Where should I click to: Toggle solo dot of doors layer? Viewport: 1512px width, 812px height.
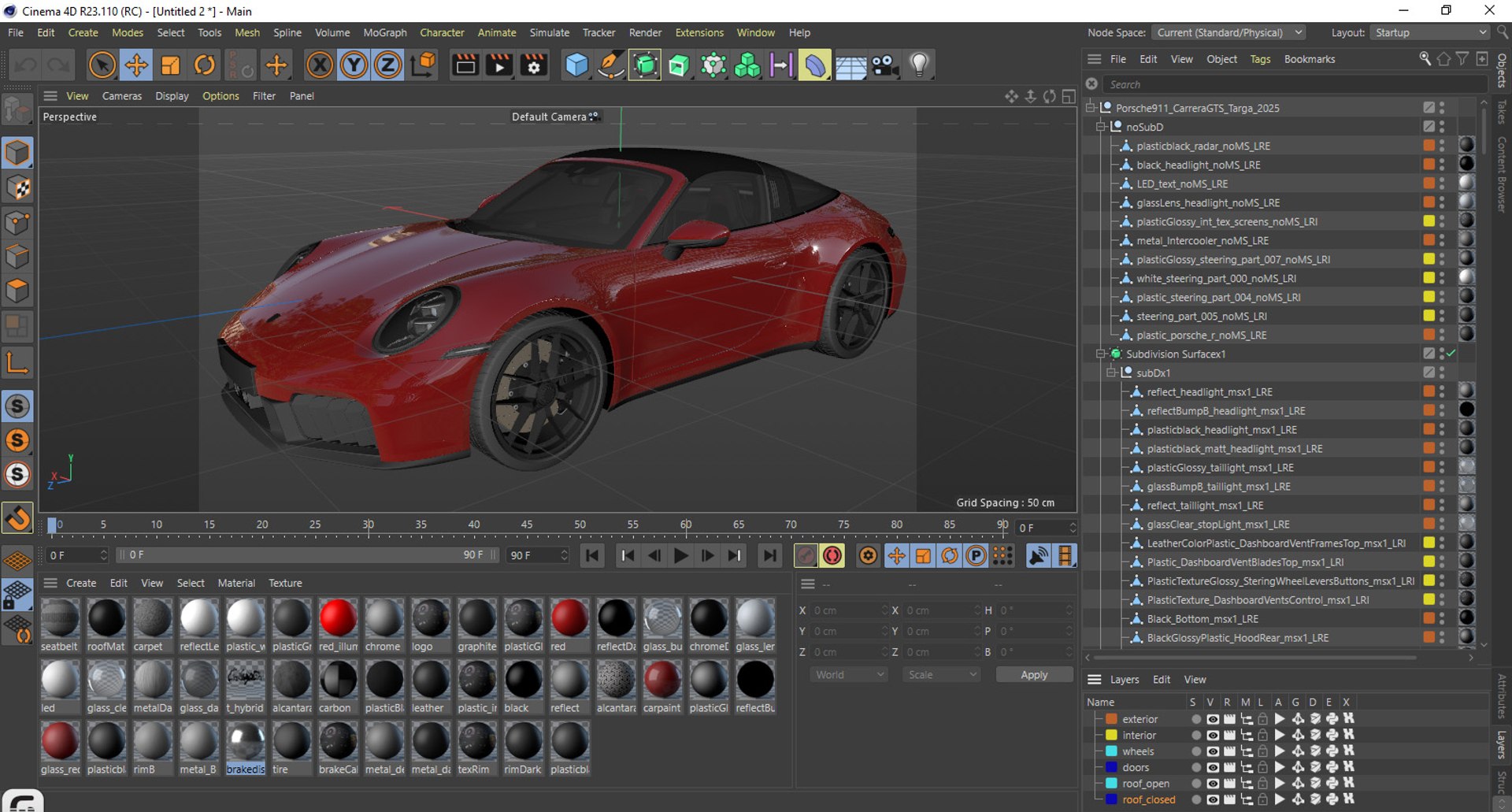(1196, 767)
